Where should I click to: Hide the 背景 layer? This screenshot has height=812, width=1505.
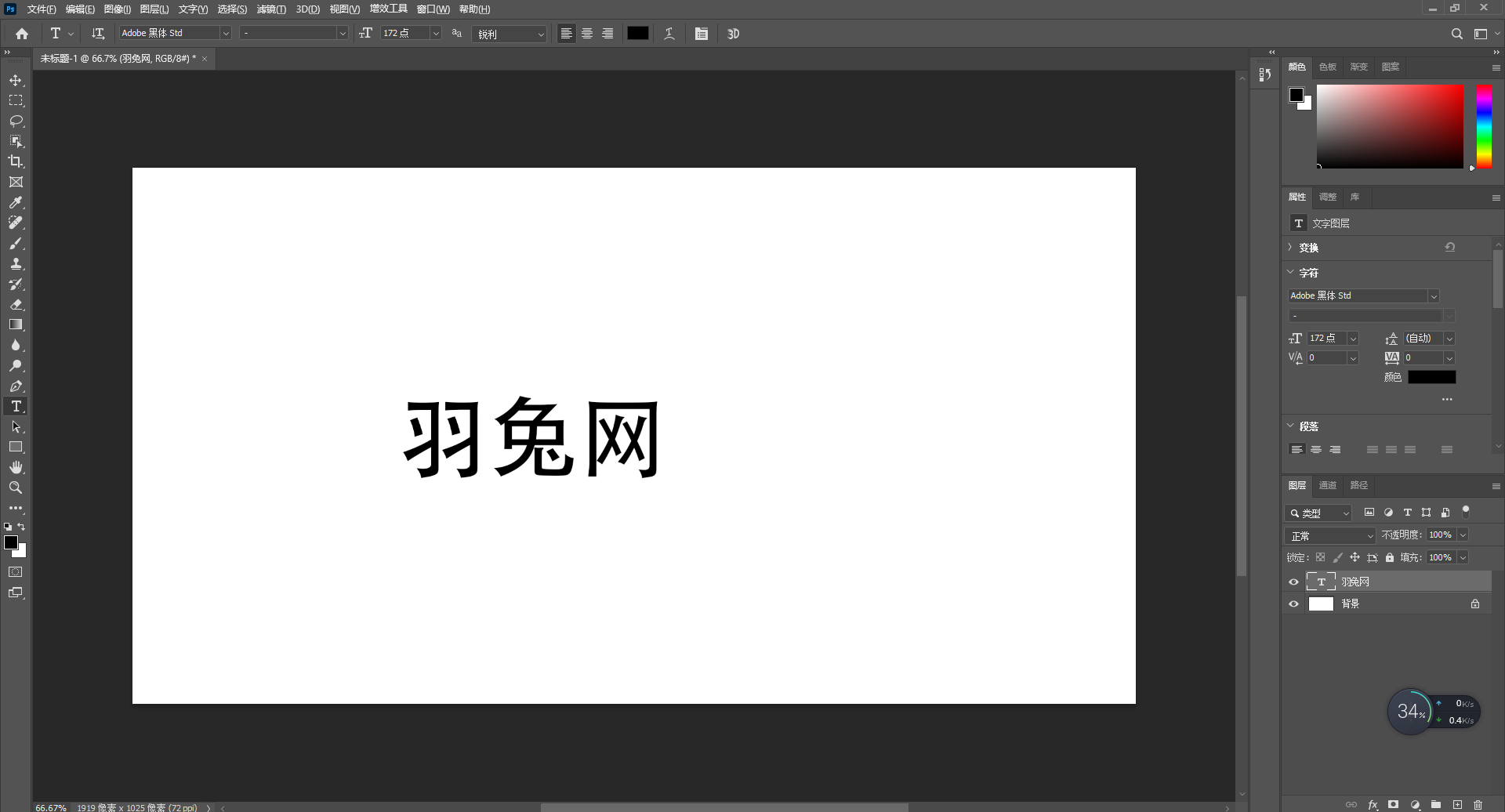tap(1294, 604)
